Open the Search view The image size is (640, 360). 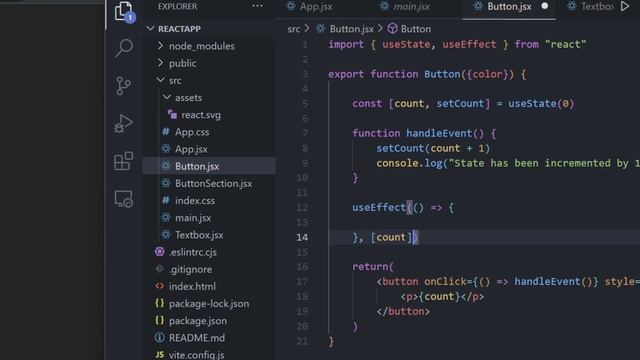point(124,48)
